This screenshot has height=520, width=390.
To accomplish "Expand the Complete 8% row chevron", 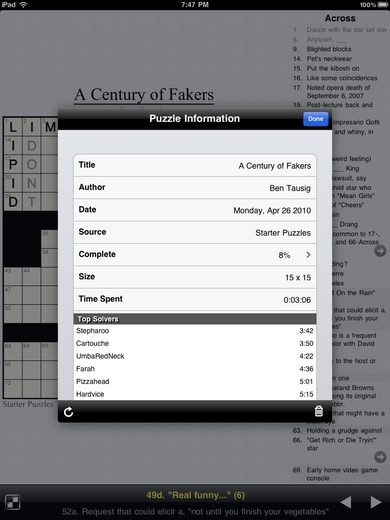I will pos(308,255).
